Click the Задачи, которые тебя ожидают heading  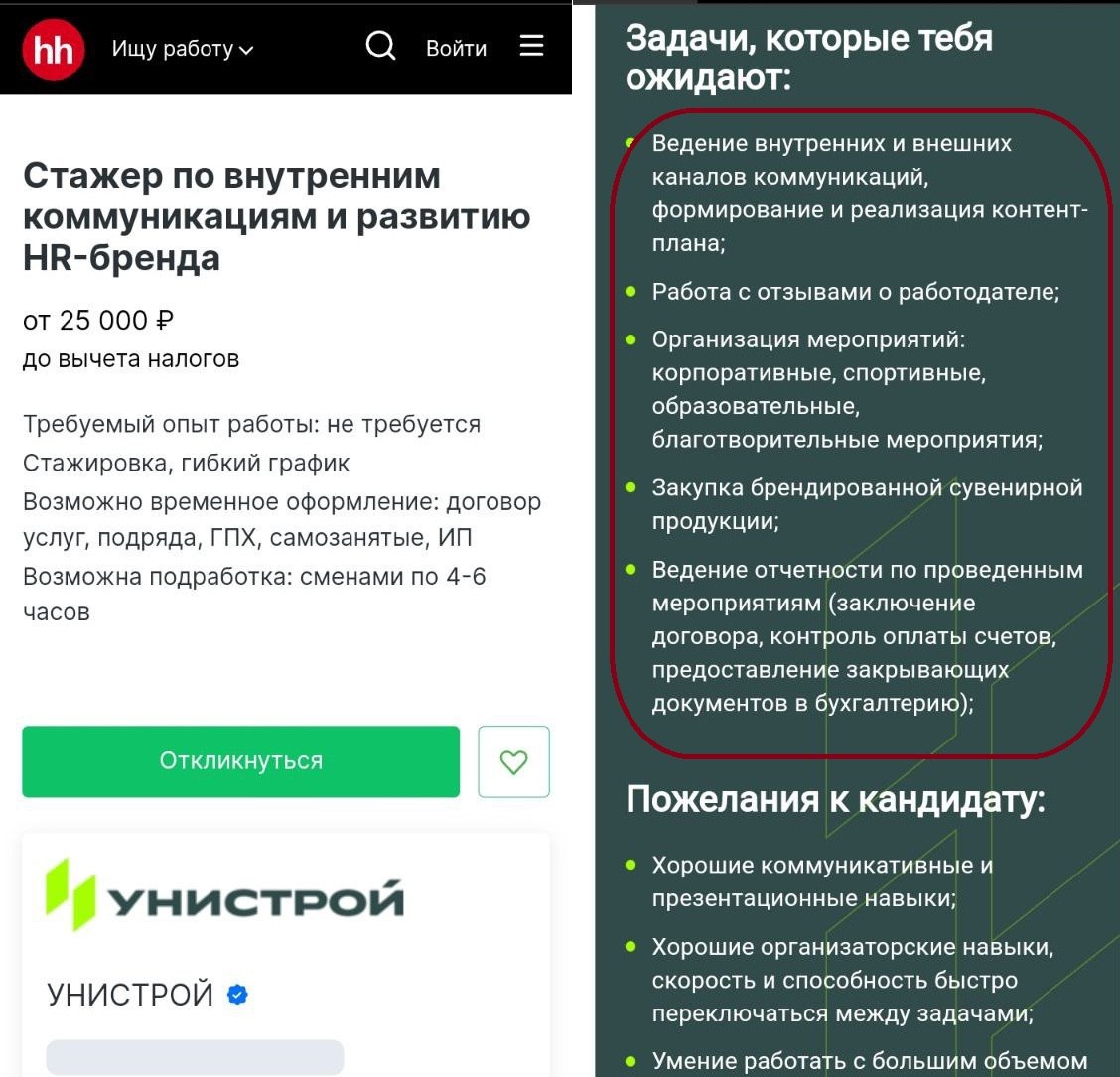[x=808, y=58]
